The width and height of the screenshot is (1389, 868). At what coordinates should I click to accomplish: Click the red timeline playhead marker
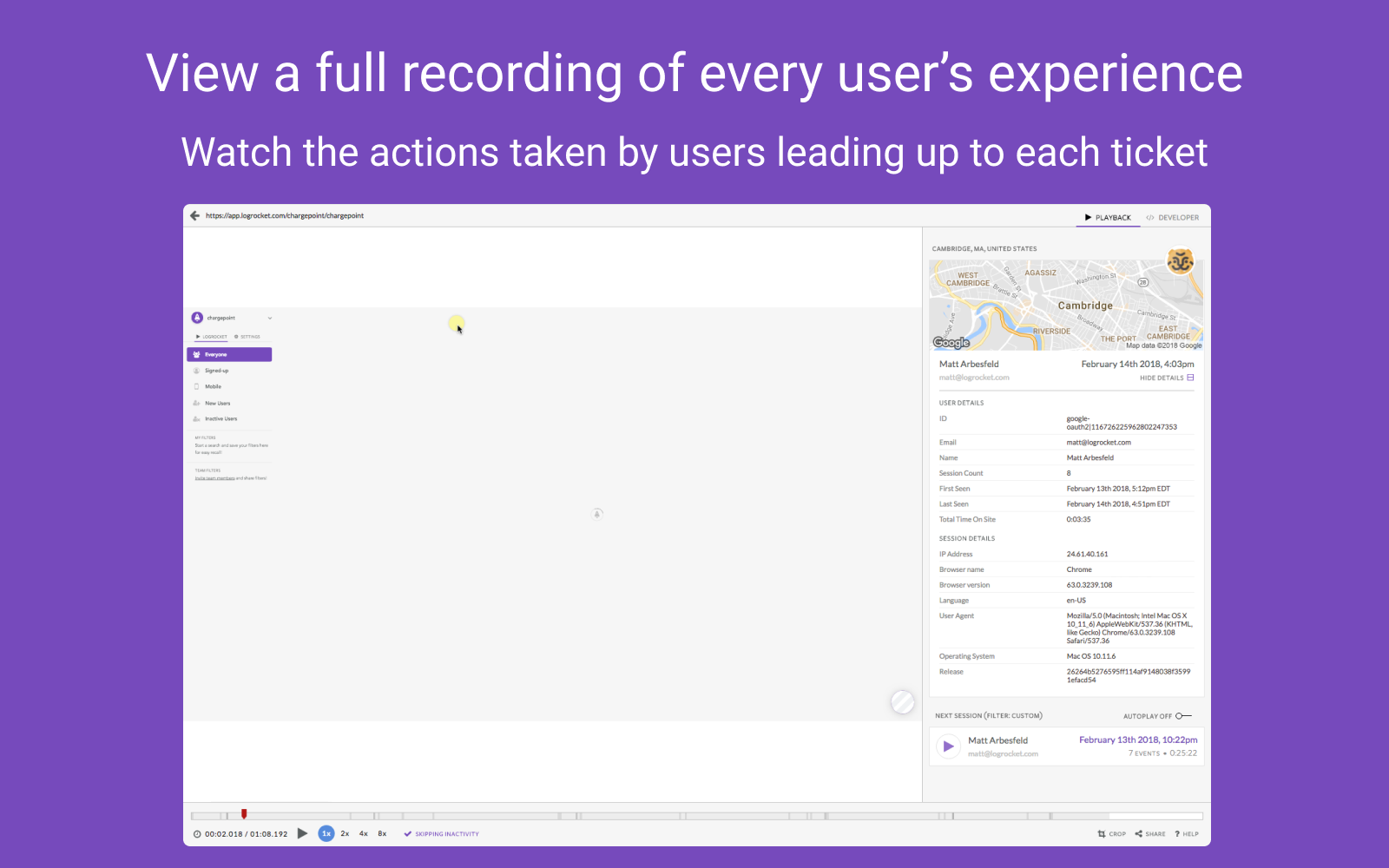[244, 814]
